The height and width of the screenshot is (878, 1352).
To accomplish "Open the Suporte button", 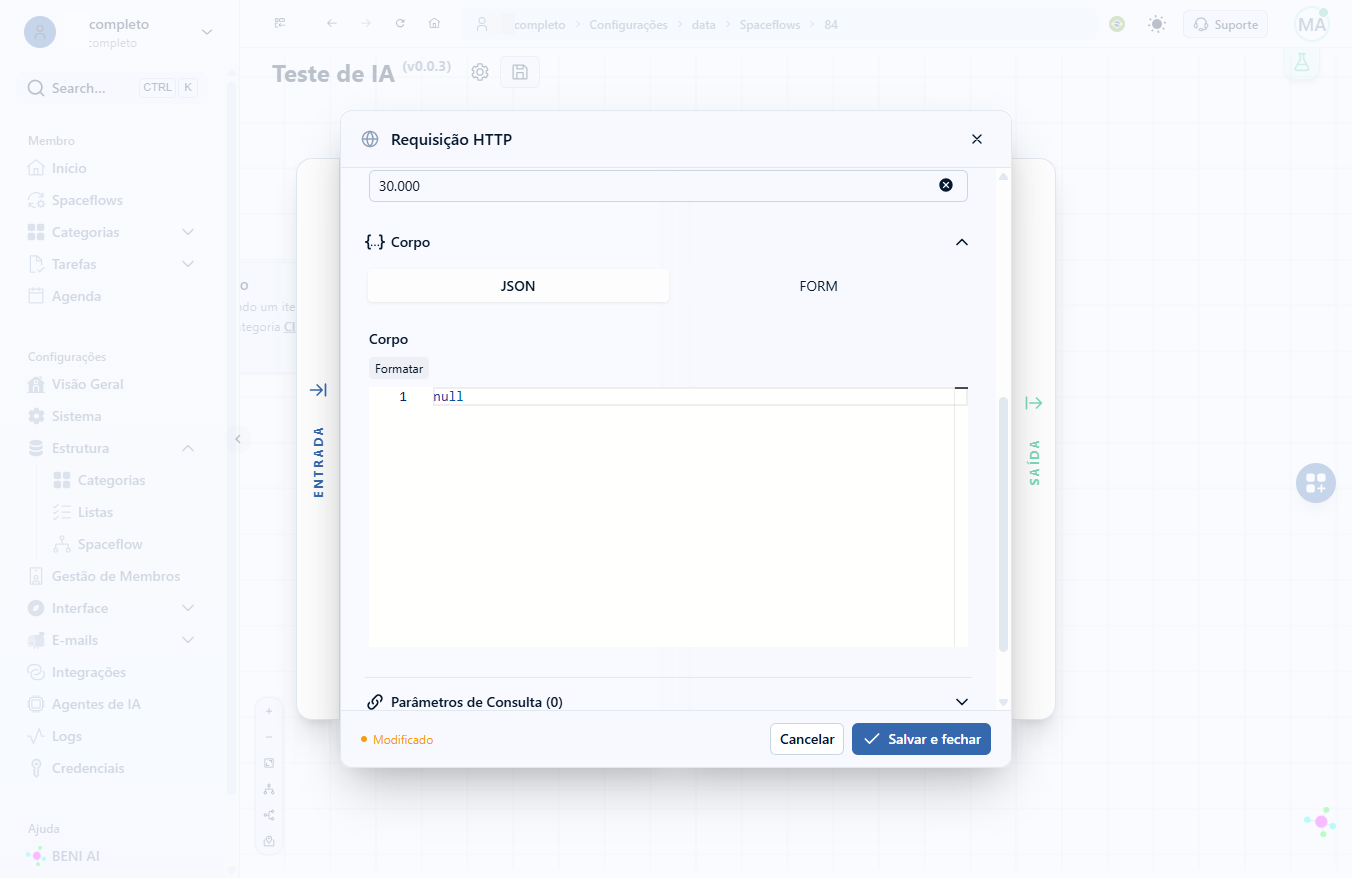I will tap(1225, 24).
